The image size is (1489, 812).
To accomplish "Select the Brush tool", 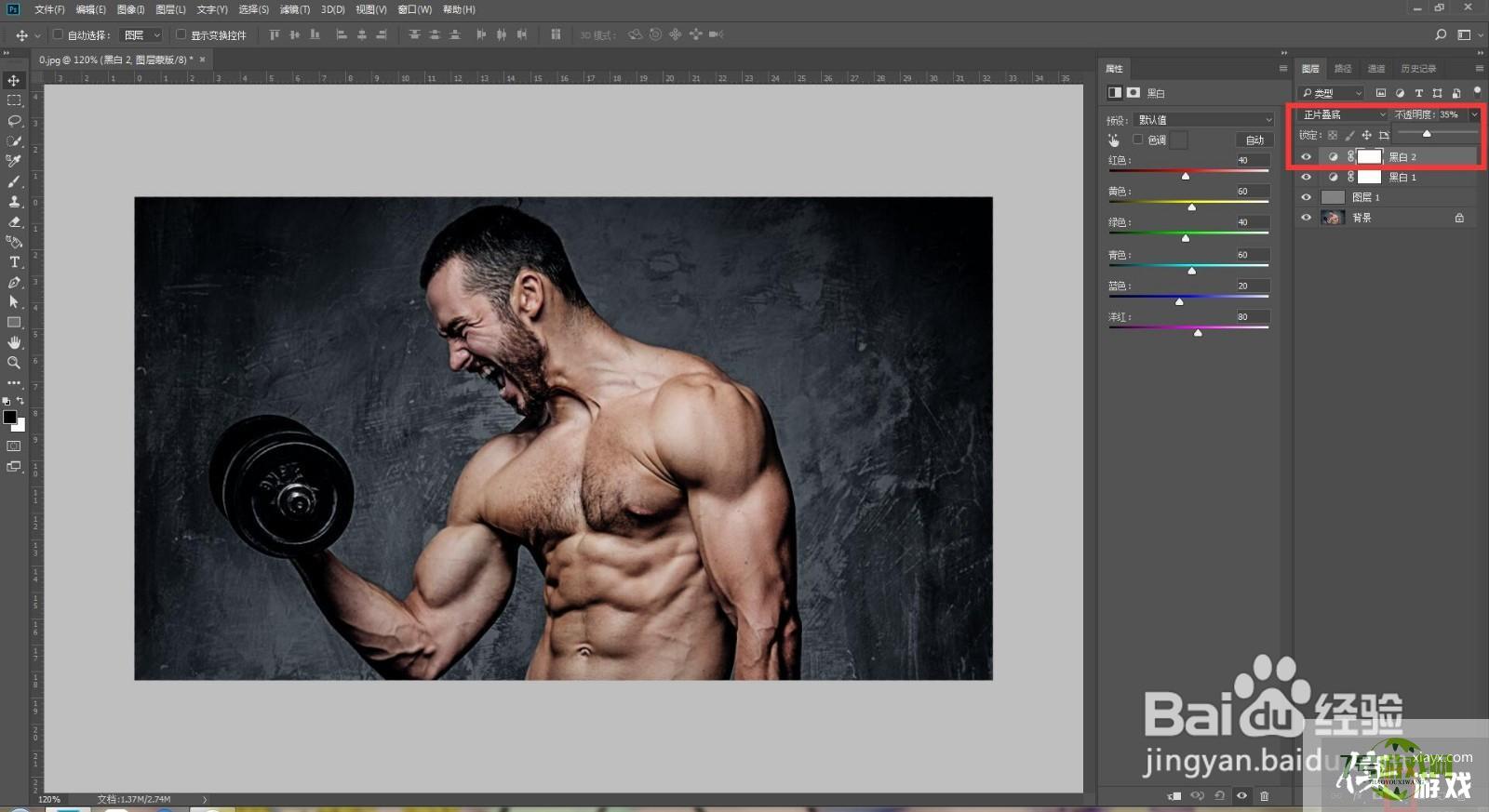I will (14, 181).
